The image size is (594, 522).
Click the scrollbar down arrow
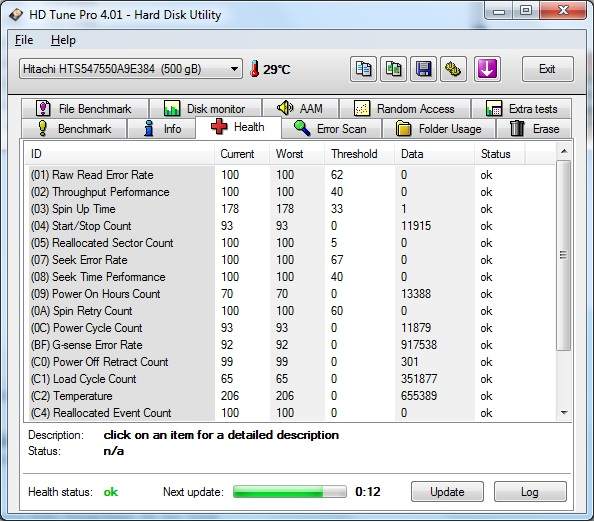pyautogui.click(x=564, y=412)
